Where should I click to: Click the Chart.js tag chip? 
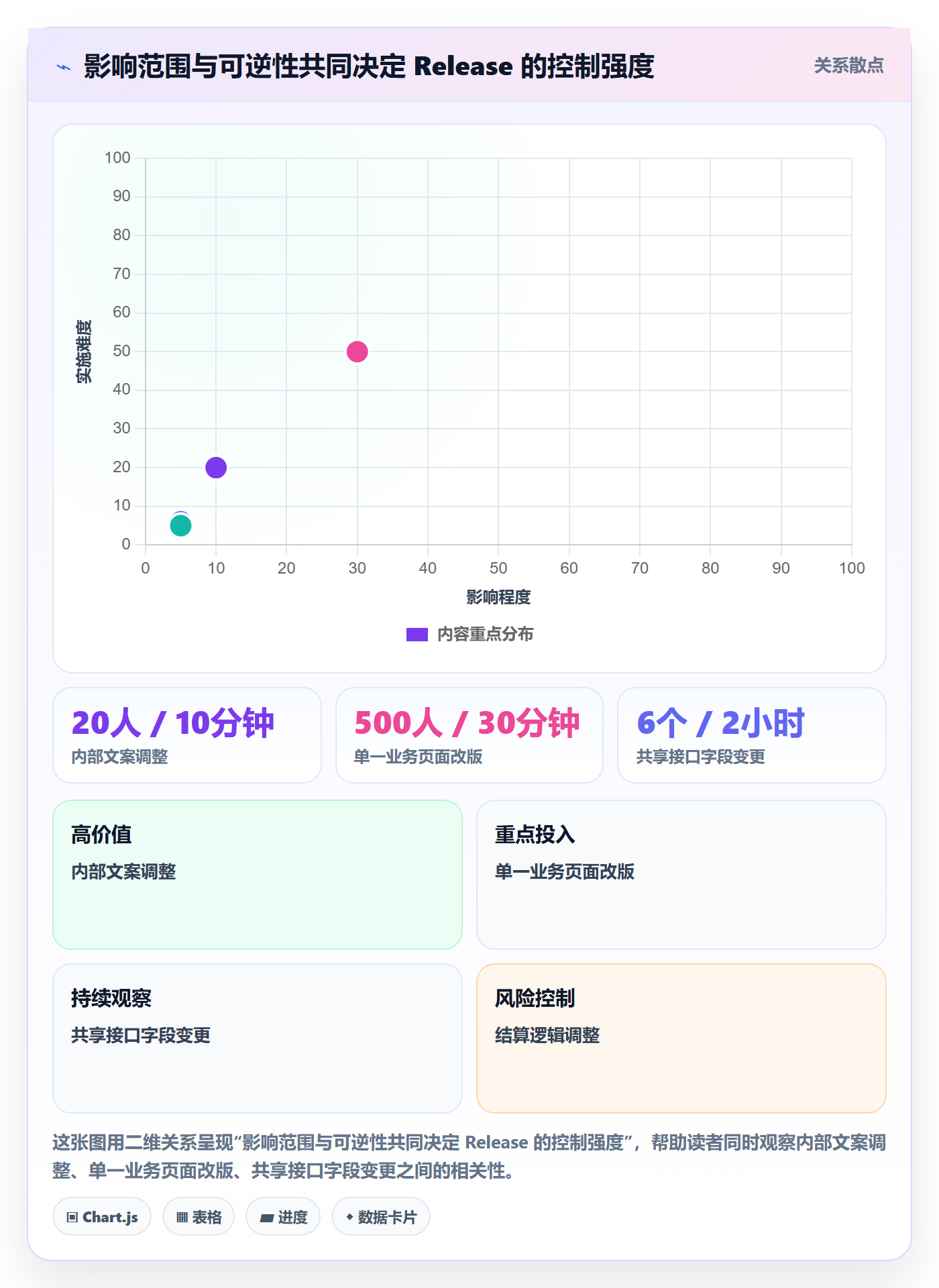pos(102,1217)
